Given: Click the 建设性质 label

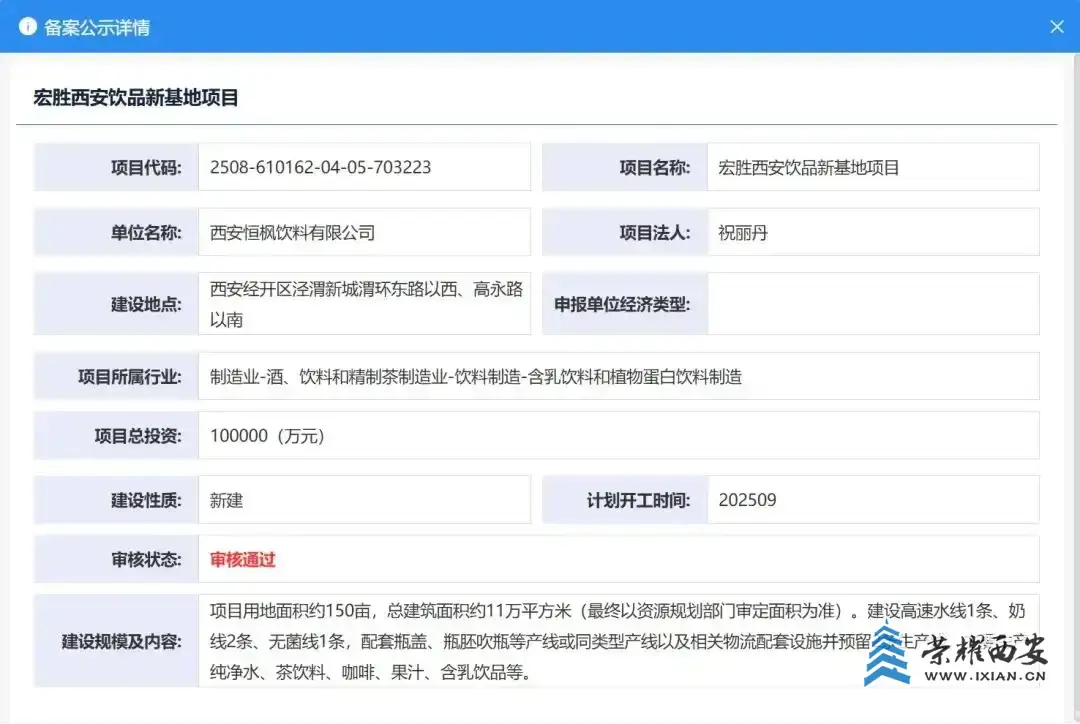Looking at the screenshot, I should (146, 500).
